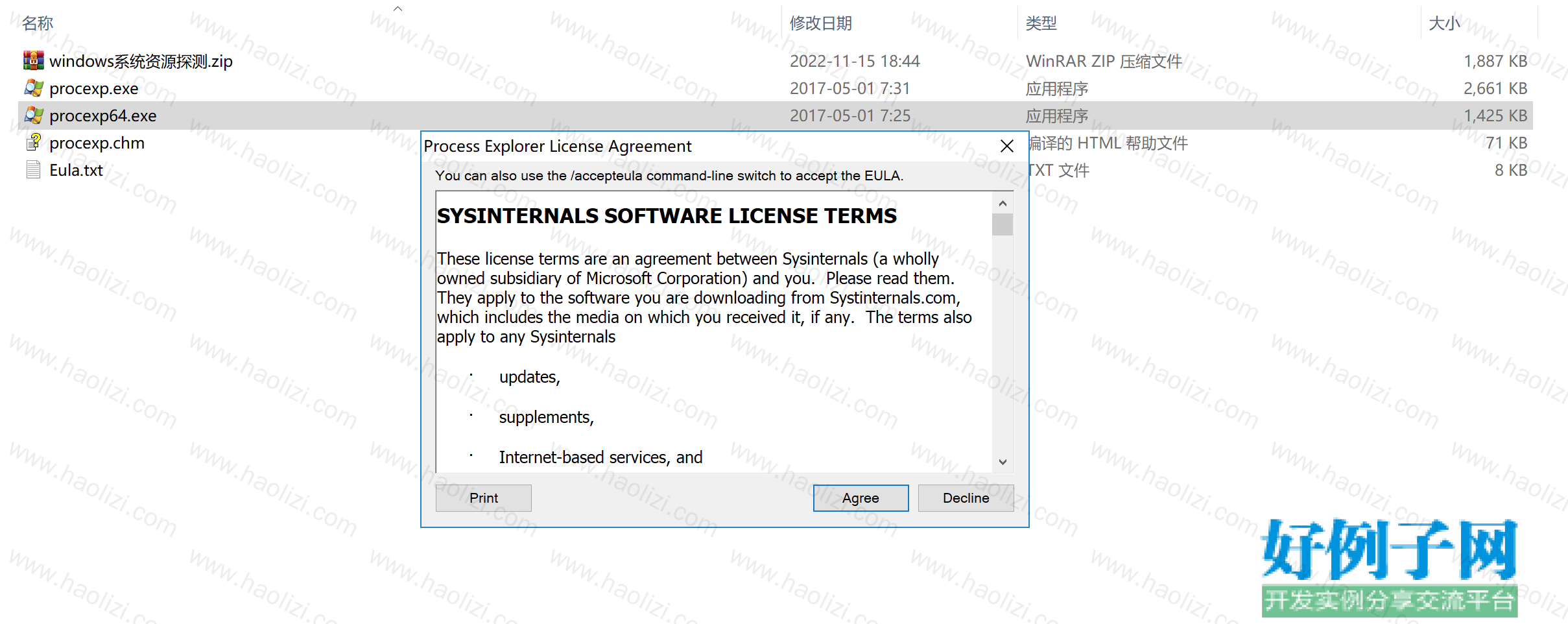
Task: Select the file name procexp.exe
Action: tap(94, 88)
